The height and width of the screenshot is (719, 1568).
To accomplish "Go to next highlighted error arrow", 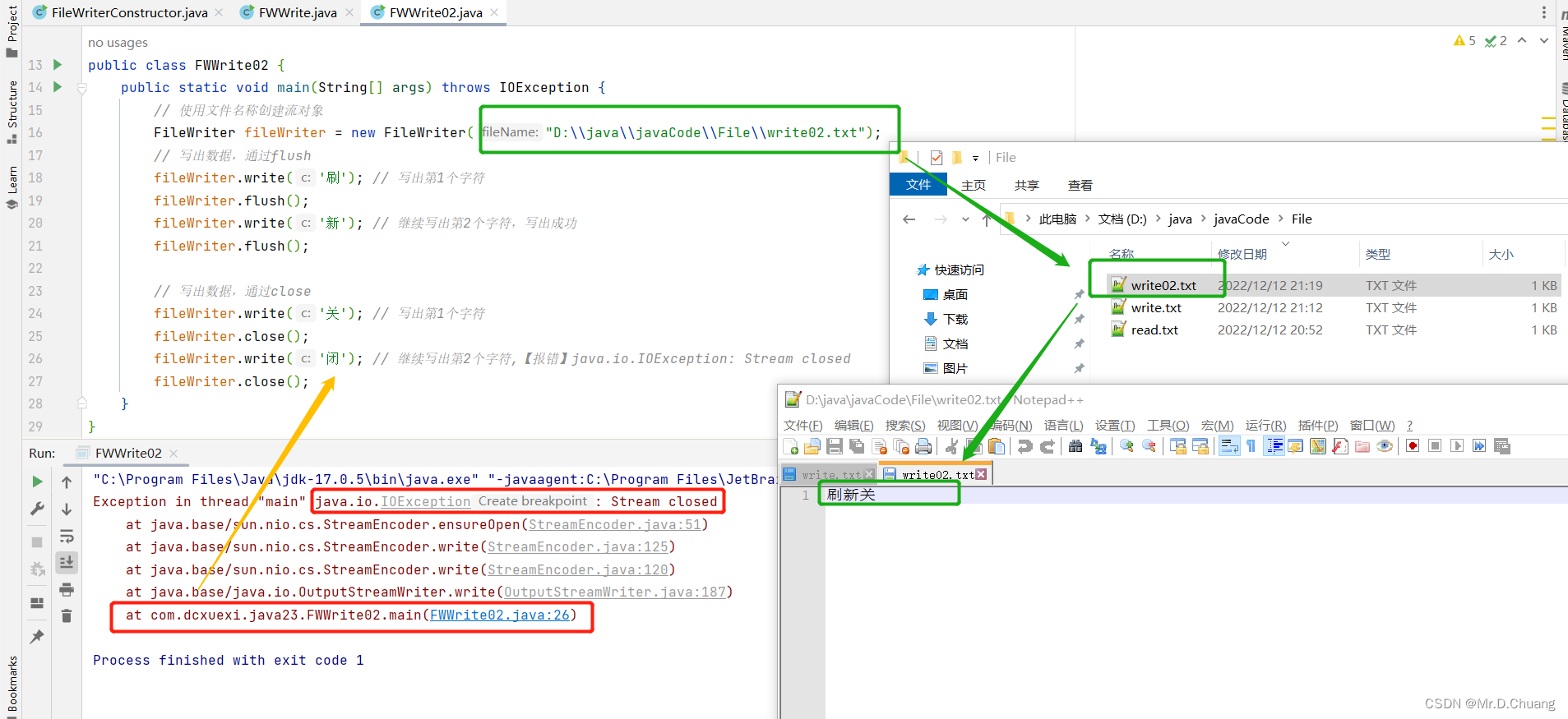I will click(1543, 40).
